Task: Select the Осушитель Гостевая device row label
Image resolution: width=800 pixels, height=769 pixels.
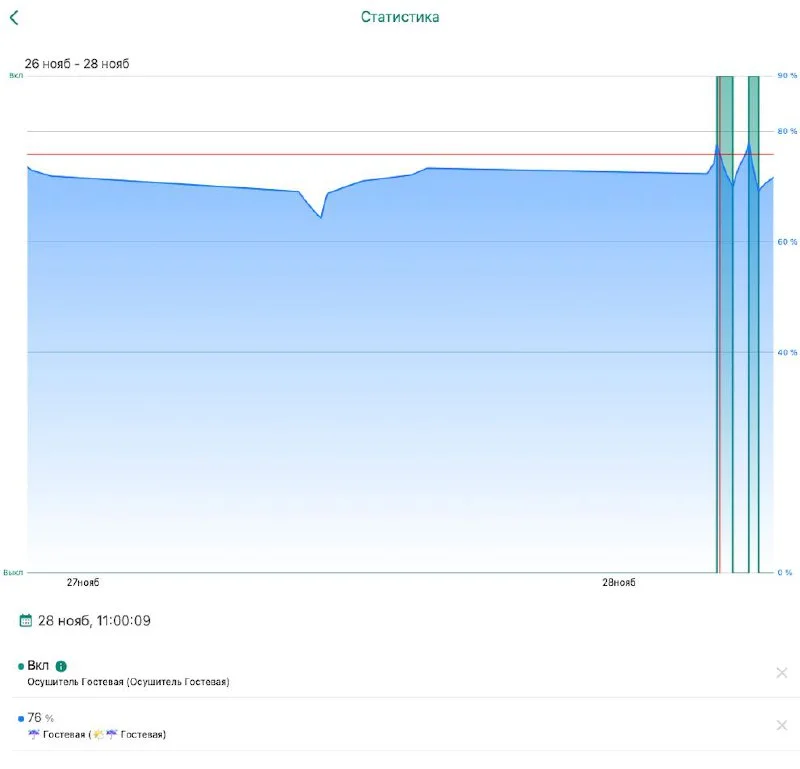Action: pyautogui.click(x=128, y=682)
